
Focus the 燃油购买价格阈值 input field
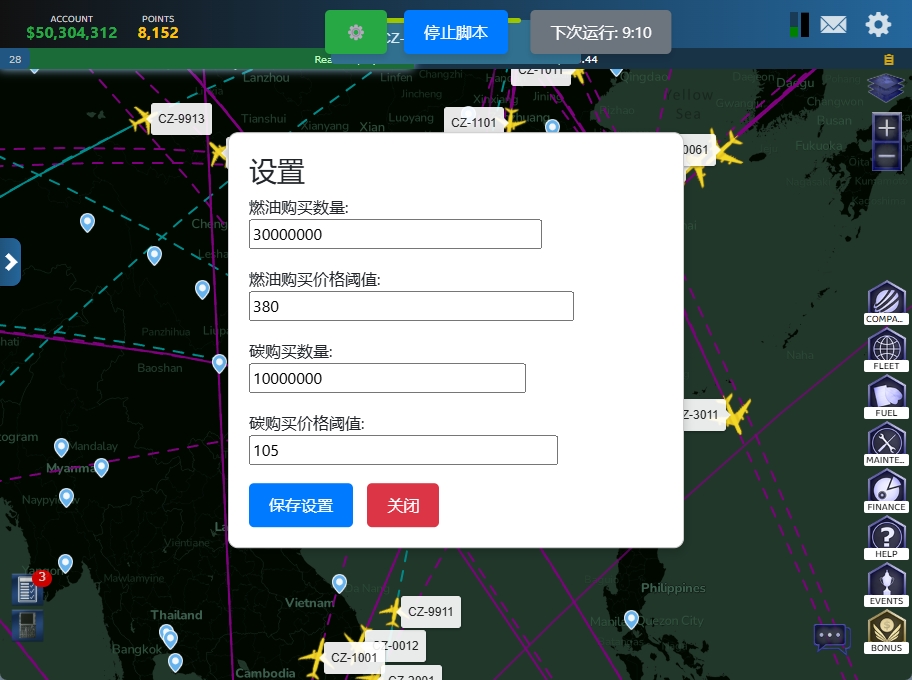pyautogui.click(x=411, y=306)
